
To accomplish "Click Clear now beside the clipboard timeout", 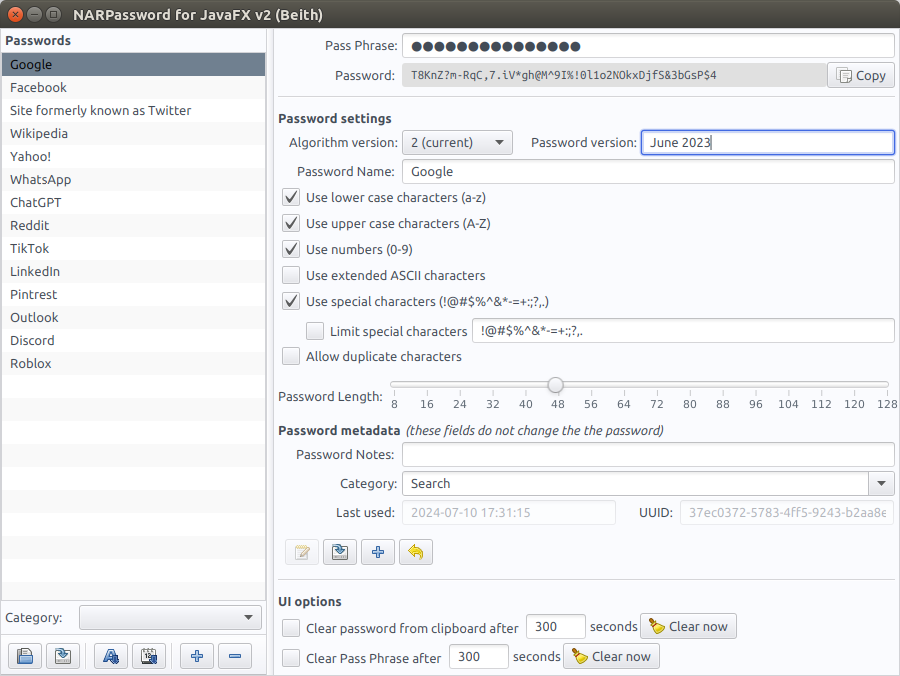I will tap(688, 627).
